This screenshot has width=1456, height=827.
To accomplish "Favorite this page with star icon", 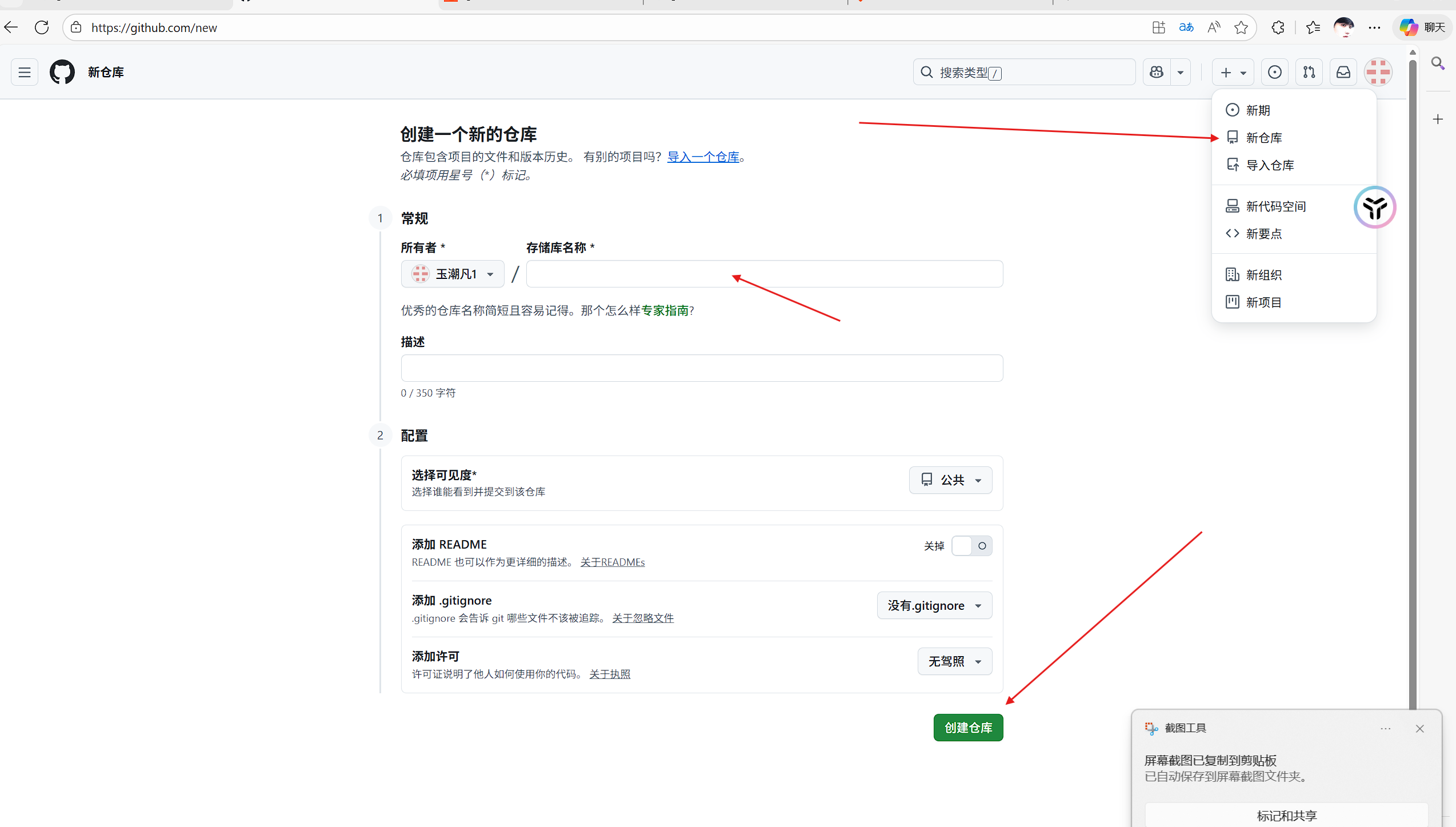I will pos(1241,27).
